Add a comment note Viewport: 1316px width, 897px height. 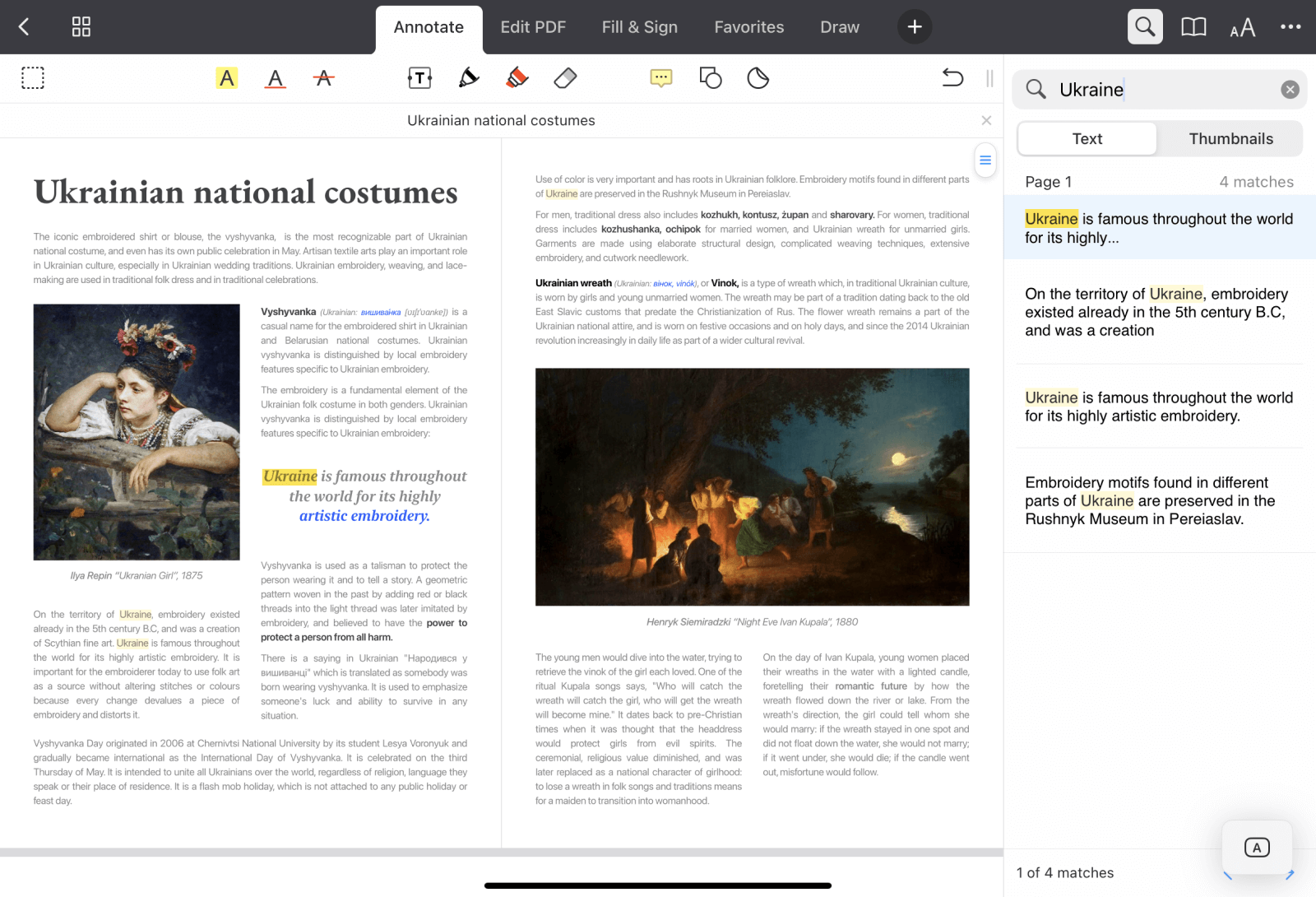661,78
